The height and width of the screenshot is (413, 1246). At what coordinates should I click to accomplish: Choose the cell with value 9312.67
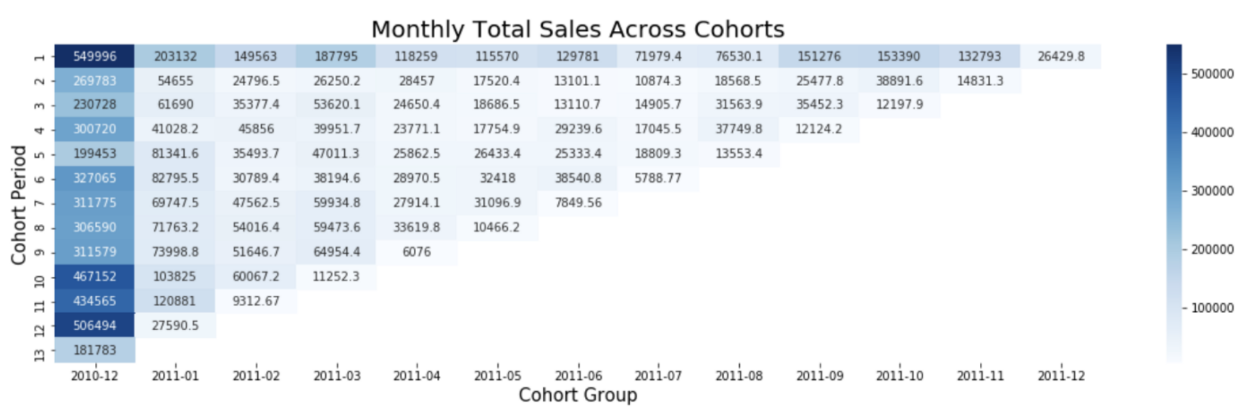[x=257, y=301]
